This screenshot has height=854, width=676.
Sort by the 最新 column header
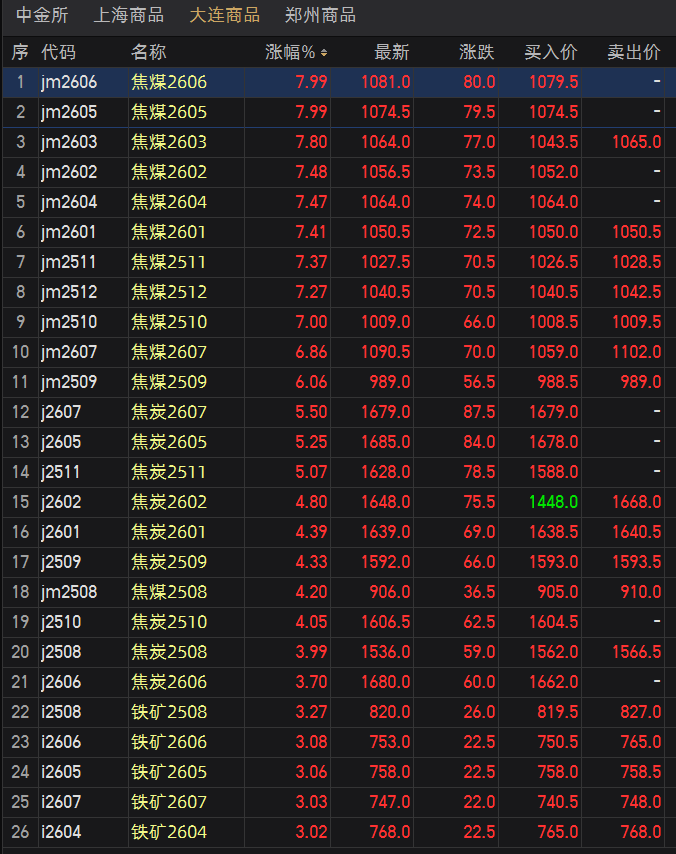[x=391, y=52]
